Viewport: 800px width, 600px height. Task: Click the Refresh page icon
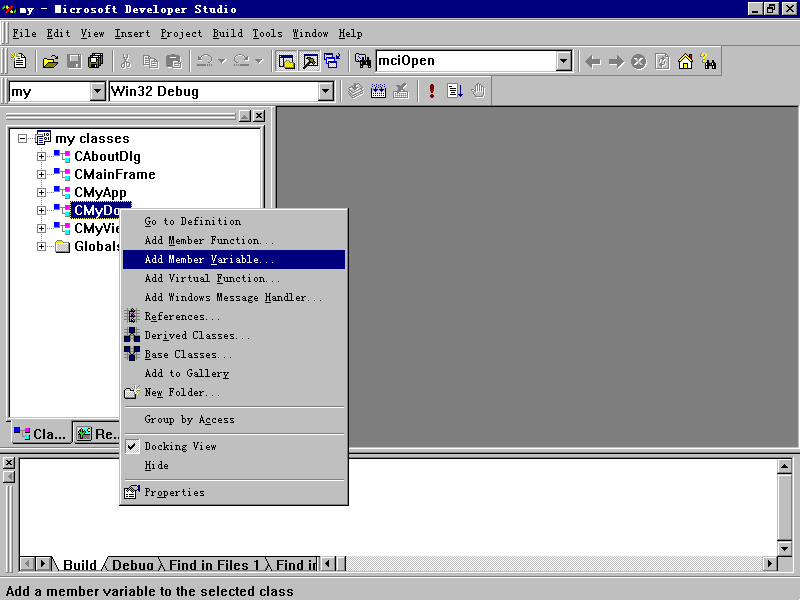coord(662,62)
